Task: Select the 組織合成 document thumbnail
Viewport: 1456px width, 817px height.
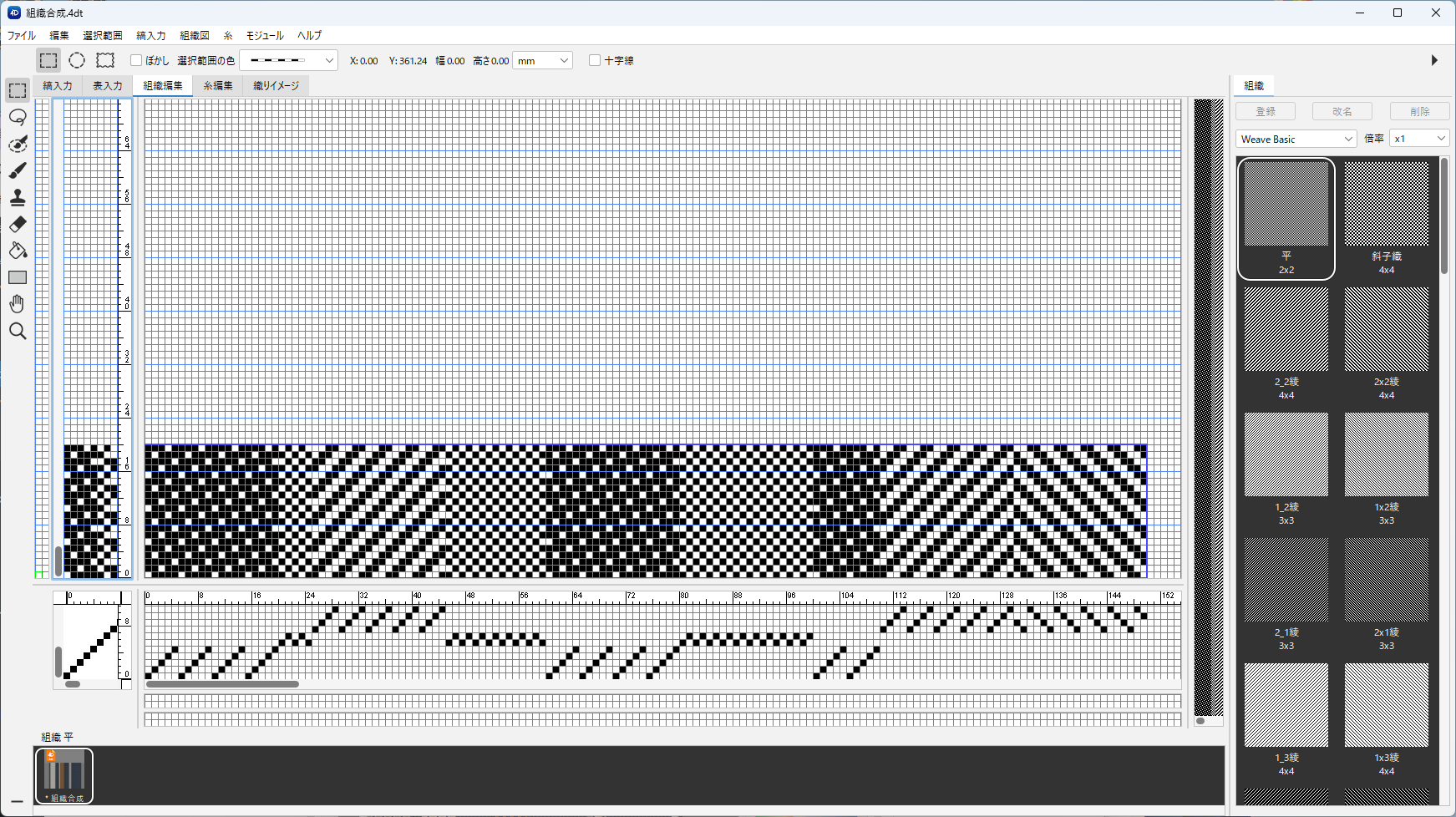Action: tap(64, 775)
